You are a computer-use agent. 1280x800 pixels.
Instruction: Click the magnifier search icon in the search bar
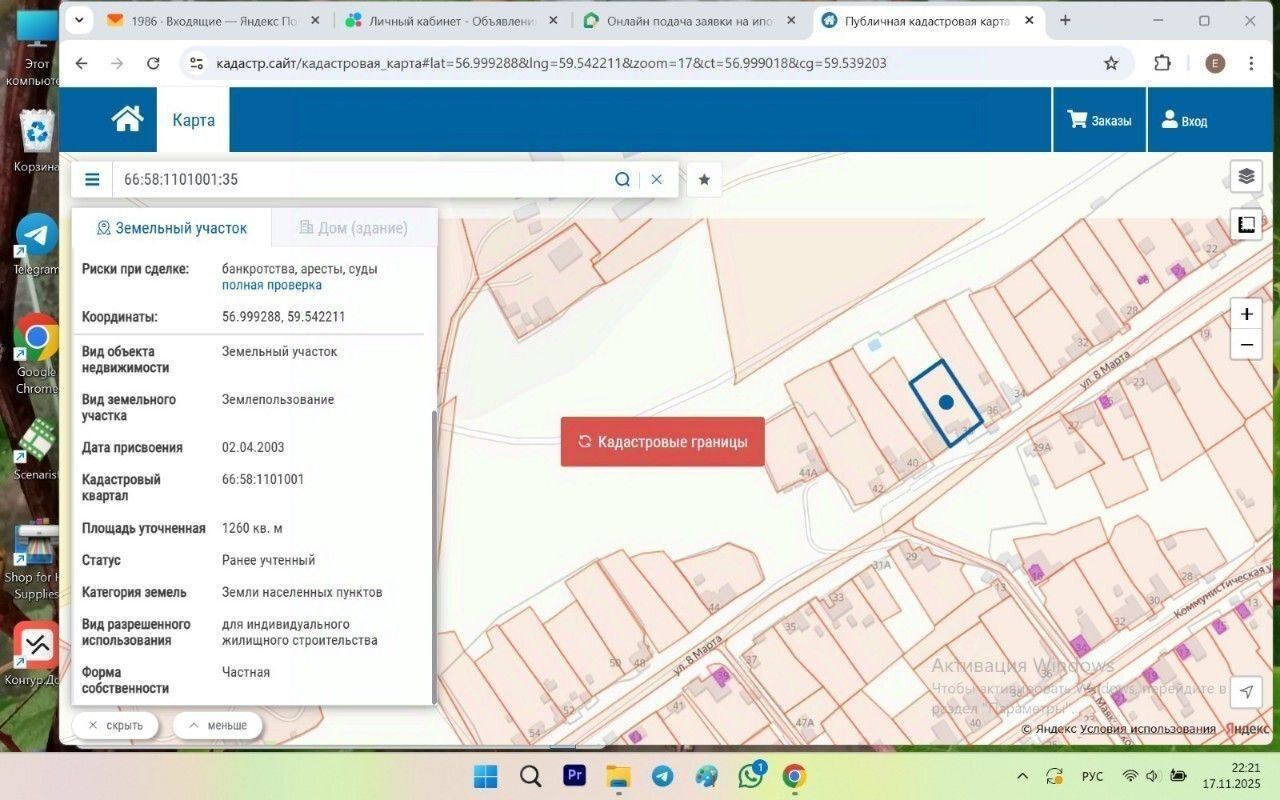[x=622, y=180]
